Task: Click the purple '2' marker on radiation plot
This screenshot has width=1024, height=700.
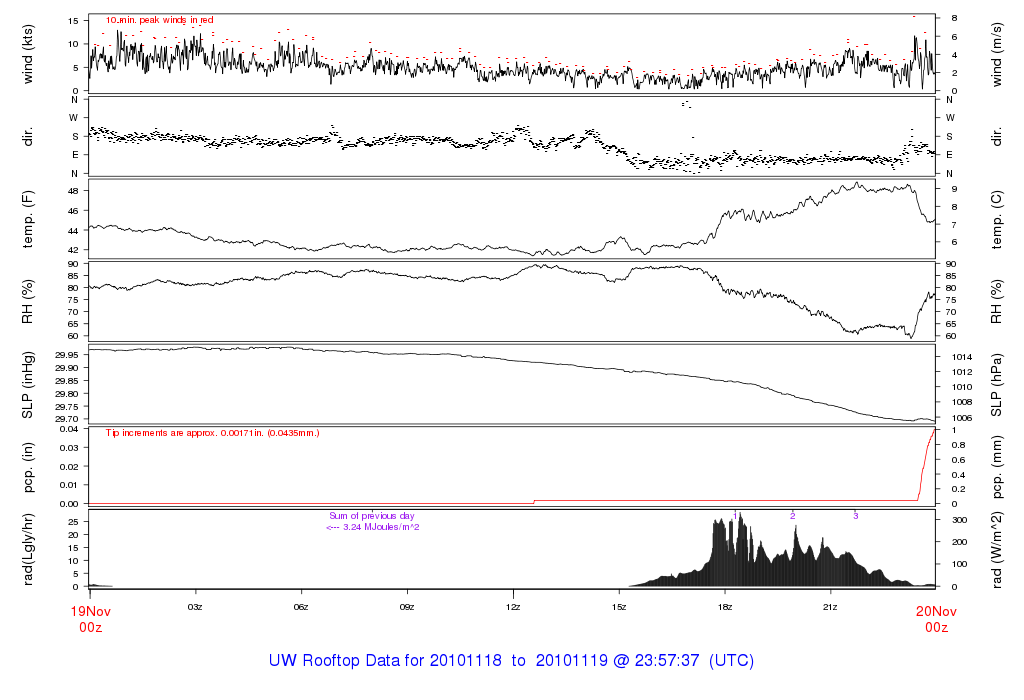Action: (792, 516)
